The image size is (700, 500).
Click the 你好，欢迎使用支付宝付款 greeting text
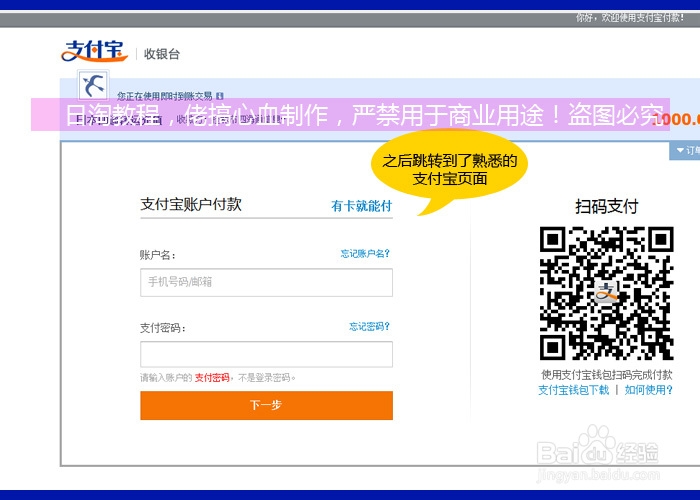(x=629, y=18)
